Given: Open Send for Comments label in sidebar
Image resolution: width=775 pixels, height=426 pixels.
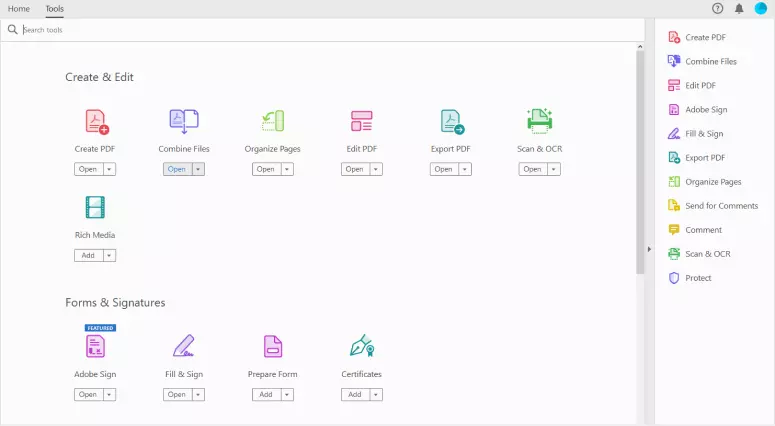Looking at the screenshot, I should click(x=722, y=206).
